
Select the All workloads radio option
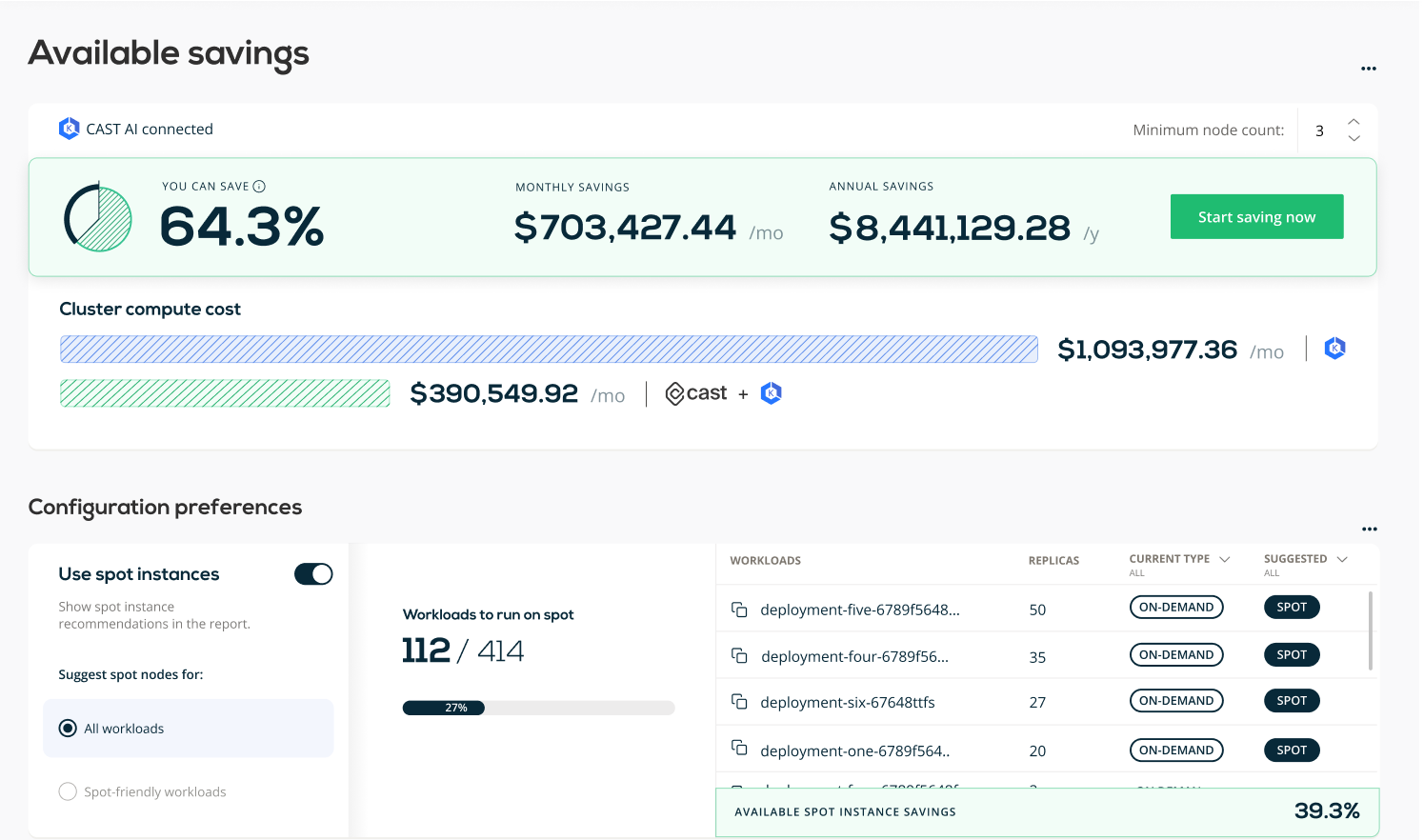(68, 729)
